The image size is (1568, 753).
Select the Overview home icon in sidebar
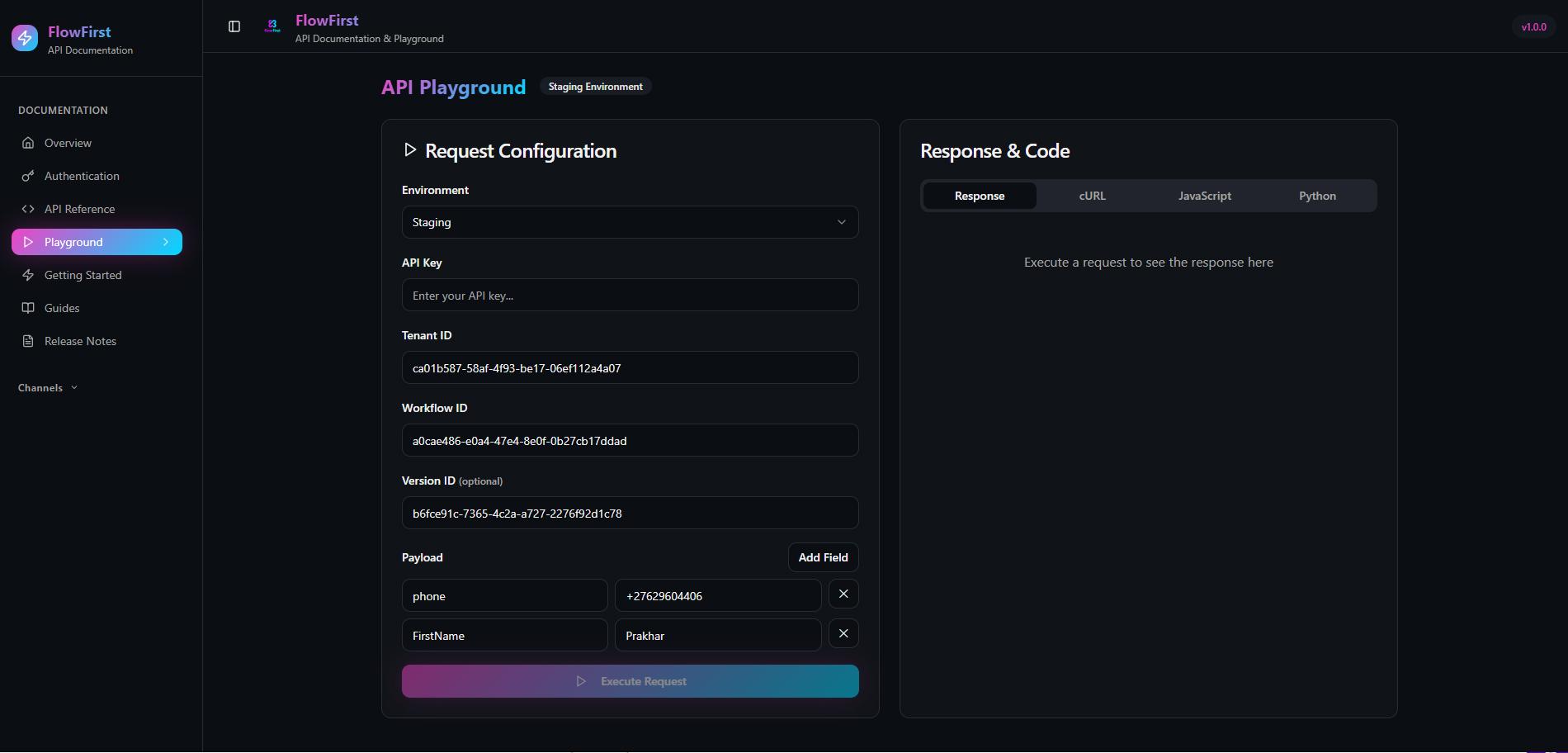28,142
